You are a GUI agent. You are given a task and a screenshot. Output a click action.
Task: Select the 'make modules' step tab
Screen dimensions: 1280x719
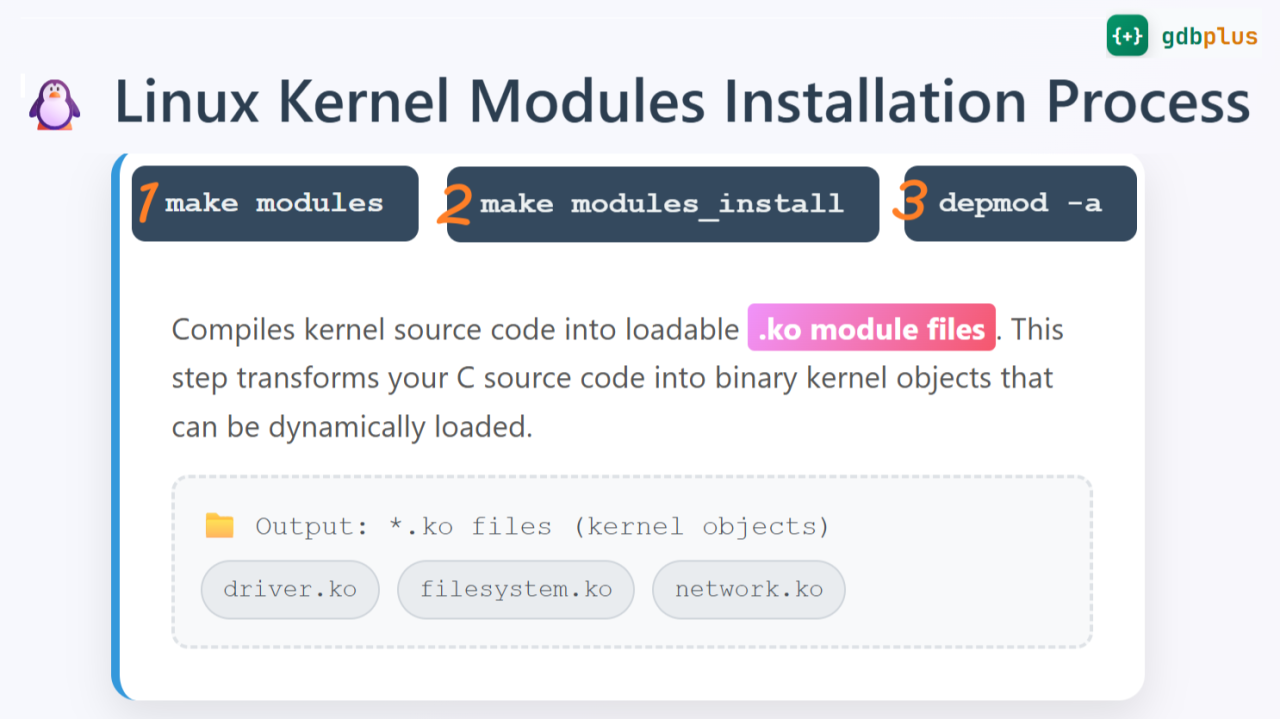tap(275, 204)
